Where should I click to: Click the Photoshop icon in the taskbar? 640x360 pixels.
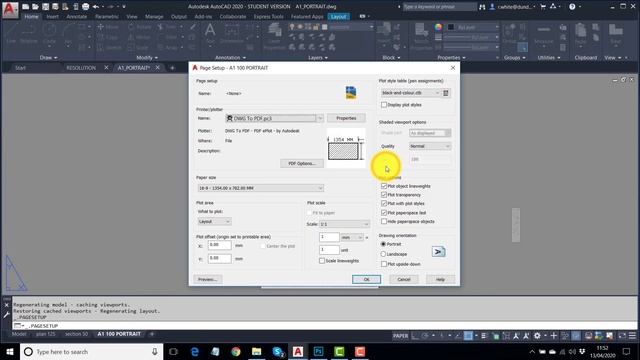318,351
